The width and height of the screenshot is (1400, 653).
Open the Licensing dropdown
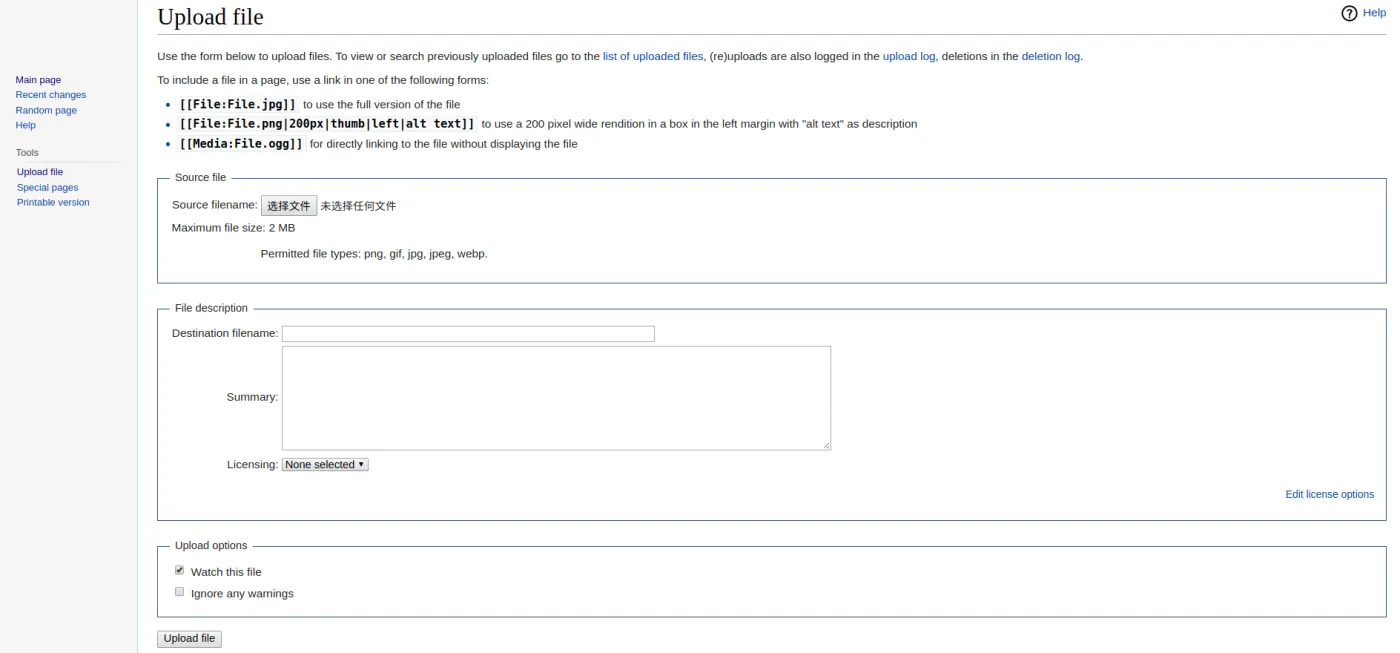pos(325,464)
